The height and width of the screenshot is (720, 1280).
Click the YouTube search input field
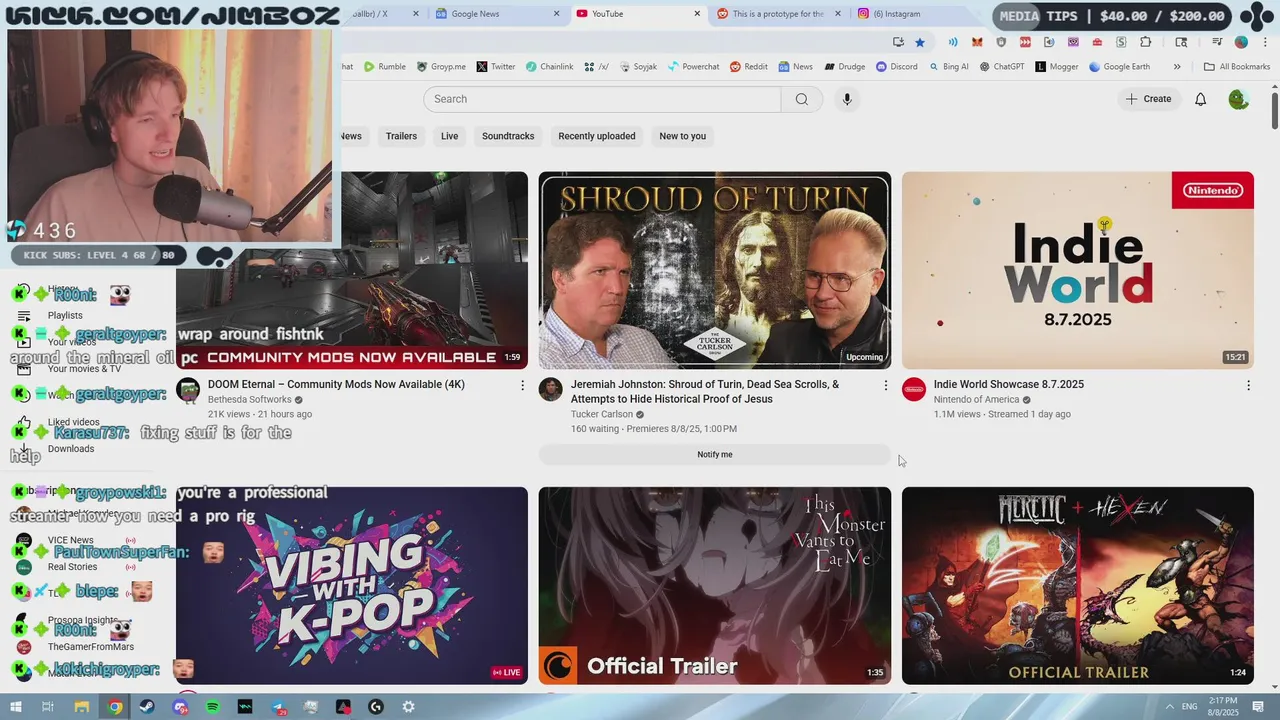pyautogui.click(x=602, y=99)
